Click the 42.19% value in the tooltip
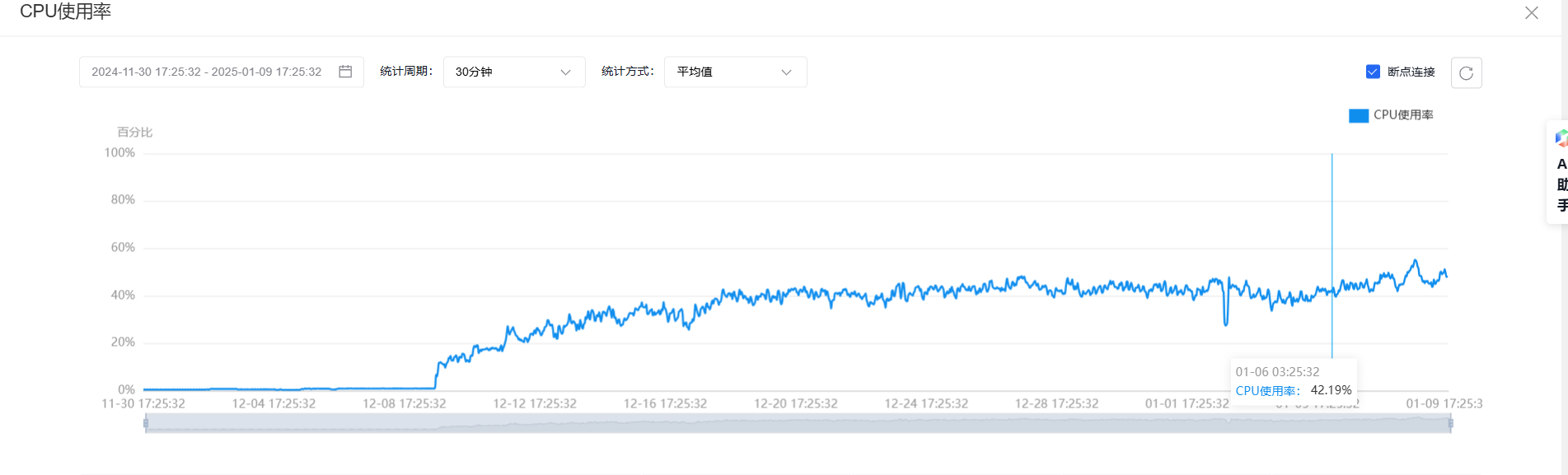The image size is (1568, 475). [1331, 390]
